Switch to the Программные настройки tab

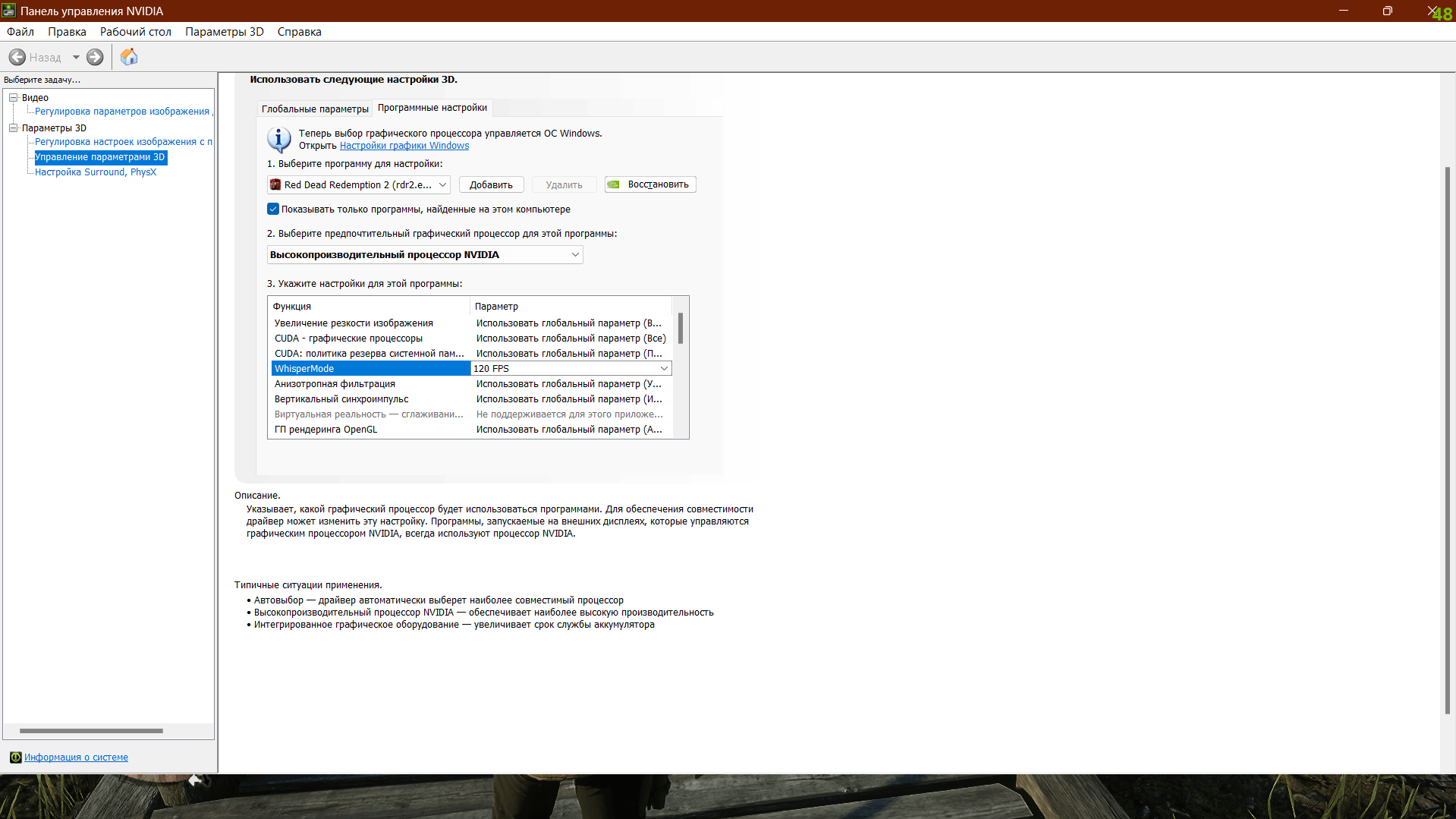tap(432, 108)
